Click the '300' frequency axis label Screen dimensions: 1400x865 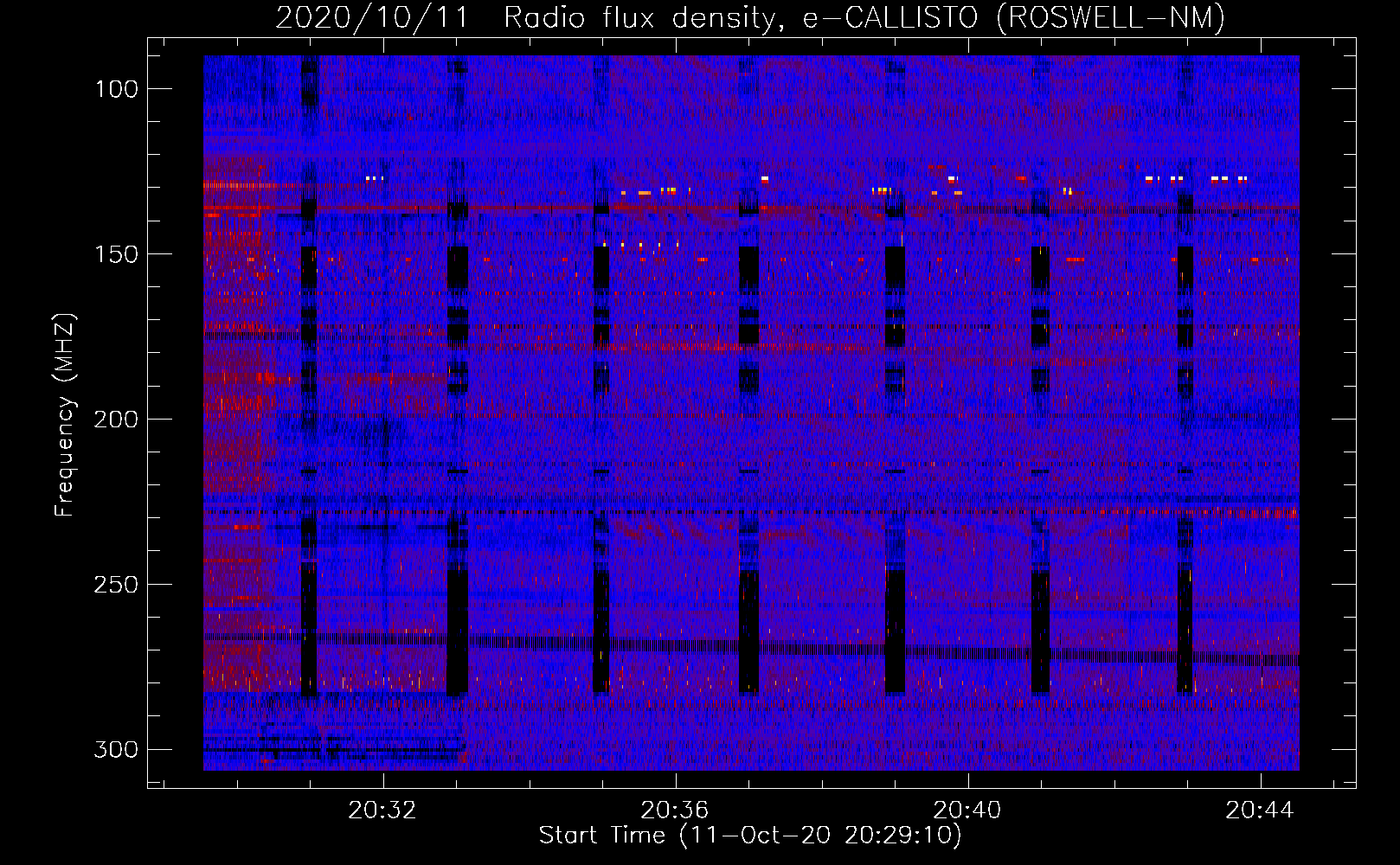coord(116,749)
